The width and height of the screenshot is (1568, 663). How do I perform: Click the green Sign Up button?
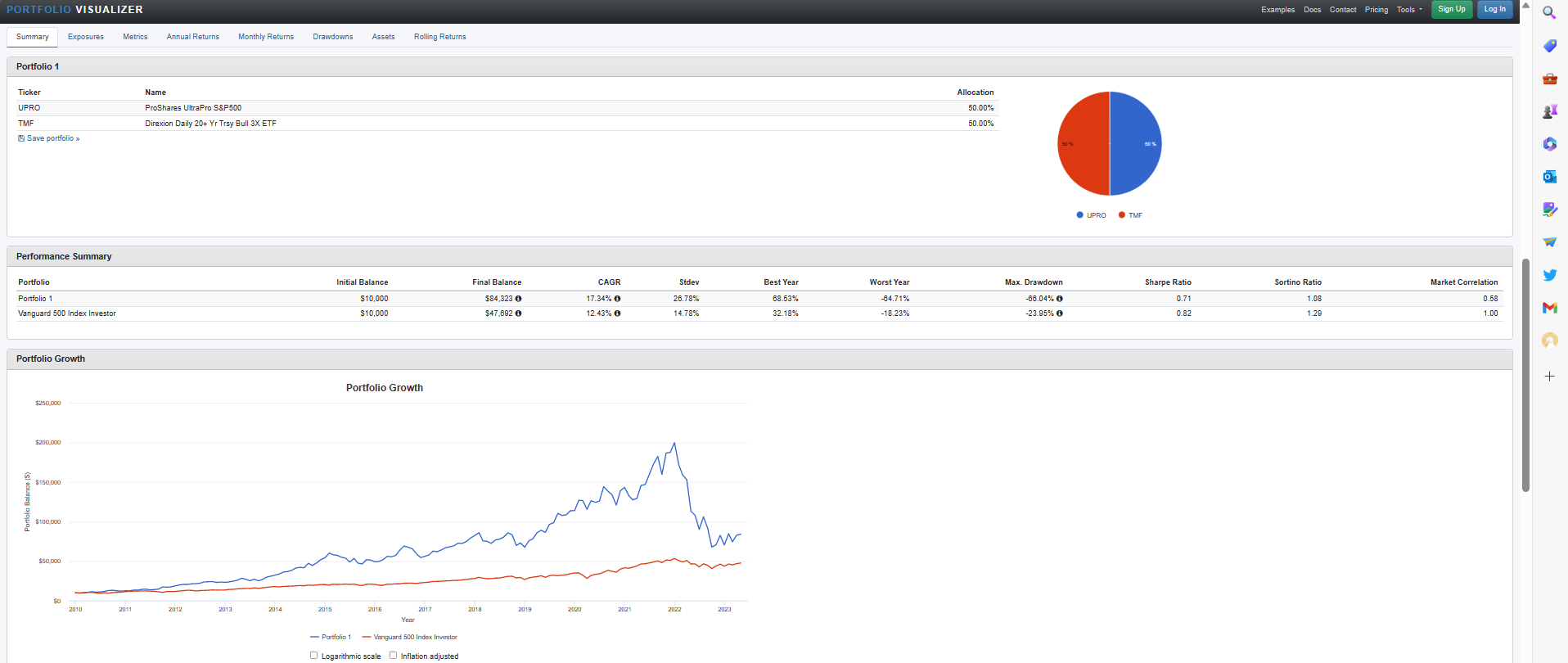click(x=1452, y=9)
